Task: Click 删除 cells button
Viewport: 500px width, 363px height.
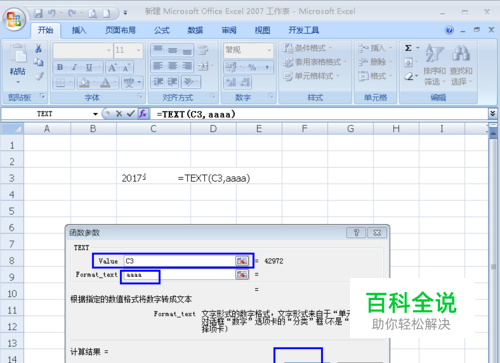Action: [375, 62]
